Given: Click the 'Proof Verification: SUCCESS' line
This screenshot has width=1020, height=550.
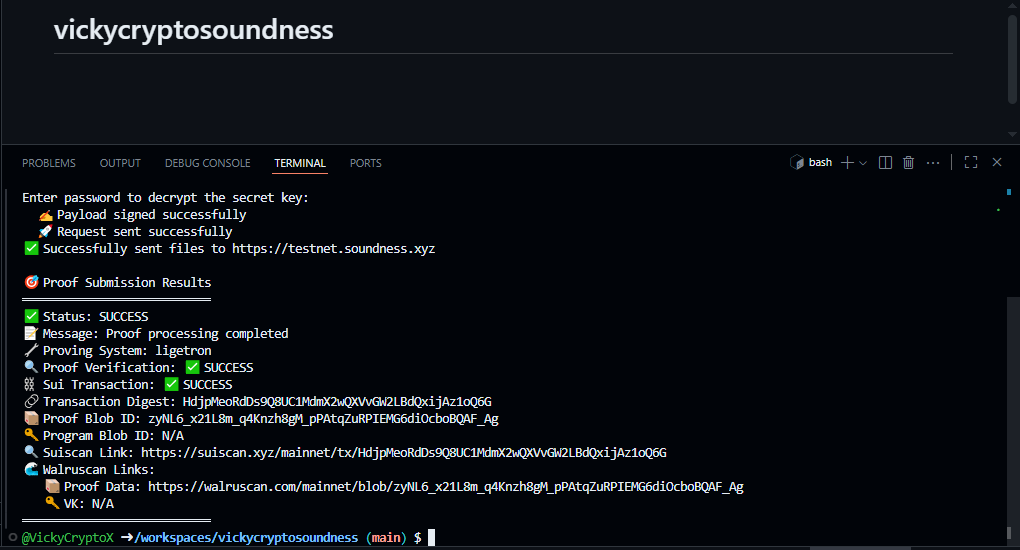Looking at the screenshot, I should coord(139,368).
